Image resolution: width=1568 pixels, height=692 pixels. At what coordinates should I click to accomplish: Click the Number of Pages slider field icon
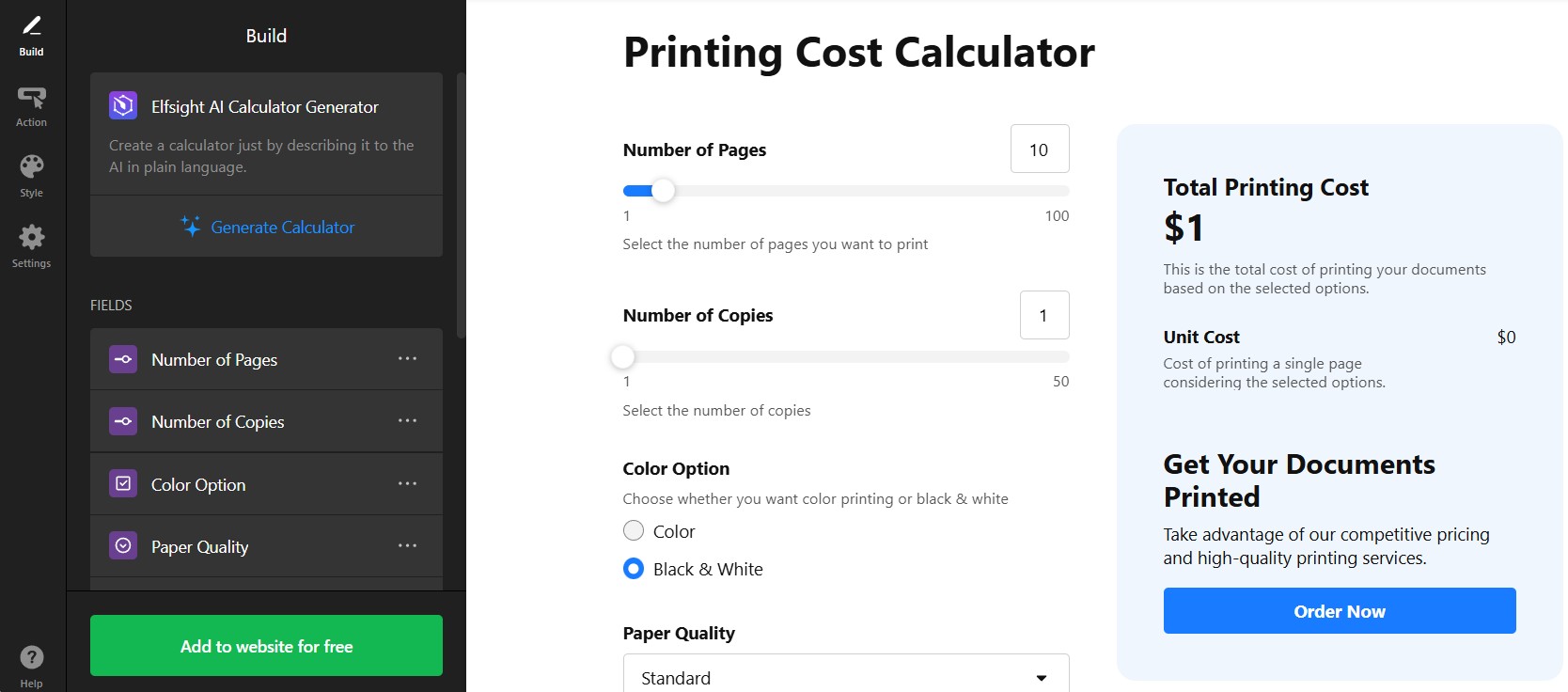[x=123, y=359]
